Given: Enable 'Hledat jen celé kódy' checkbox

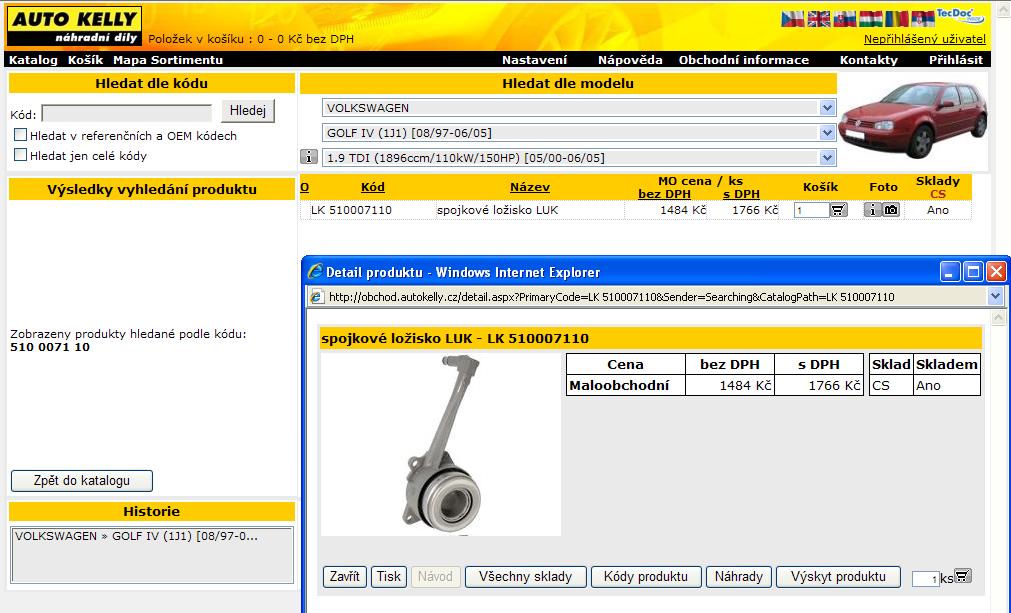Looking at the screenshot, I should tap(21, 155).
